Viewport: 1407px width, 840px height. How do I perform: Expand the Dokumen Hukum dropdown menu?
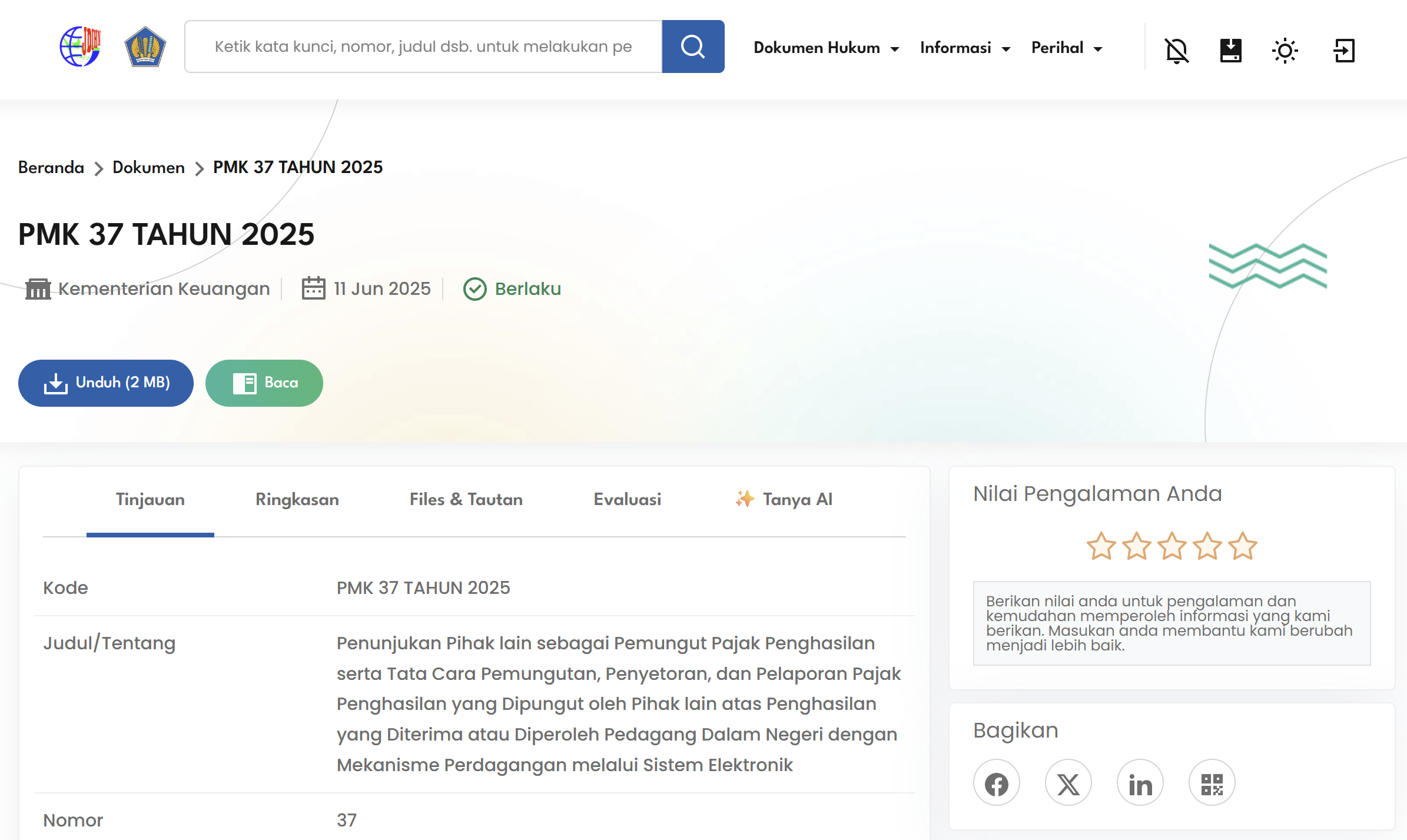coord(827,48)
